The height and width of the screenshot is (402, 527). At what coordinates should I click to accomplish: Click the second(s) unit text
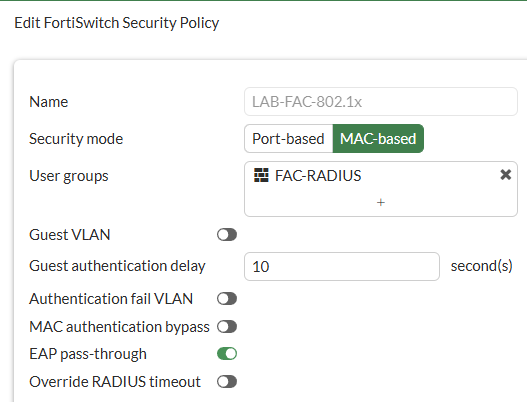481,266
